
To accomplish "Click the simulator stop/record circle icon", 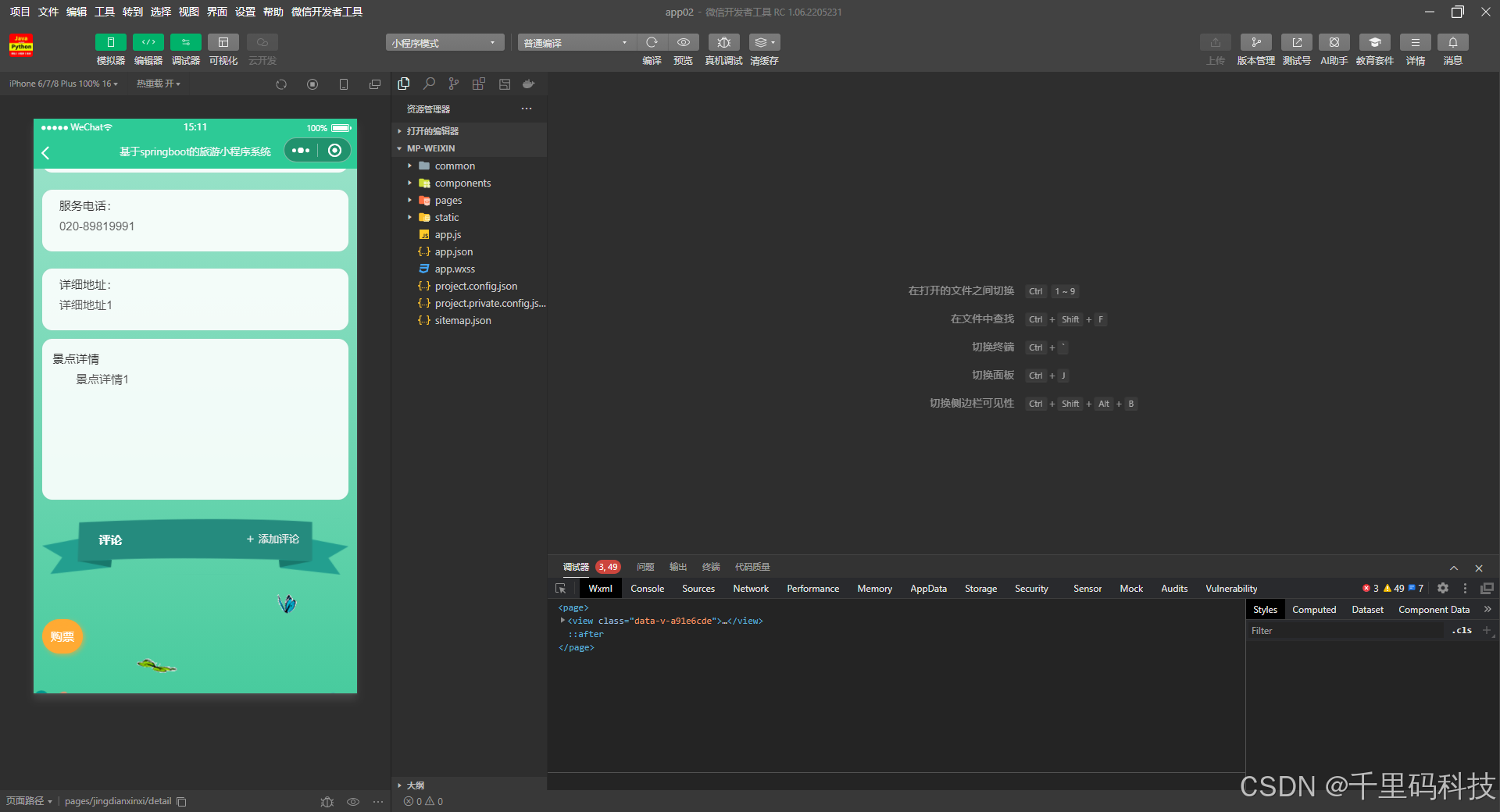I will (312, 84).
